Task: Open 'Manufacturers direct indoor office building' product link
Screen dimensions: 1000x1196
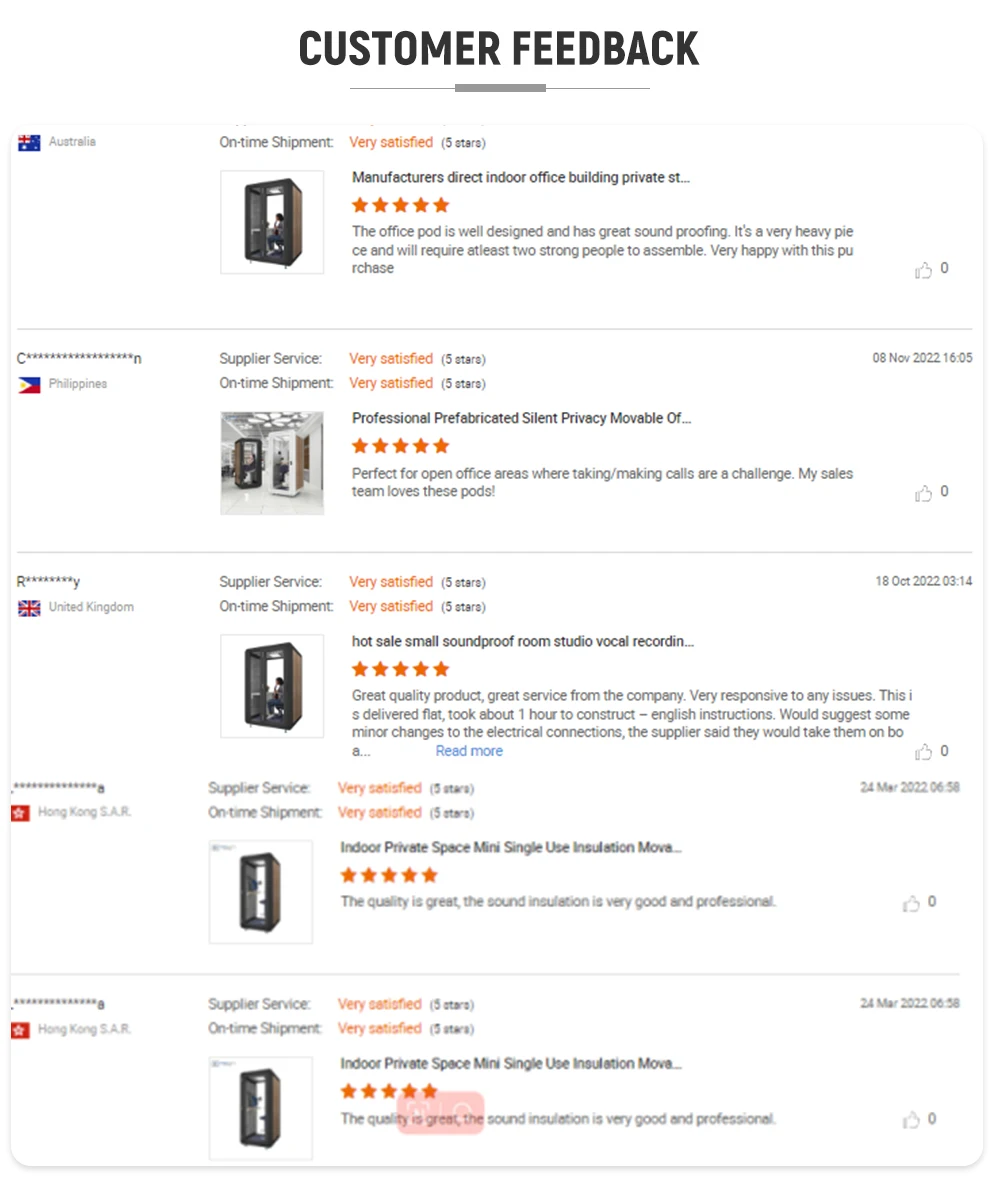Action: 520,178
